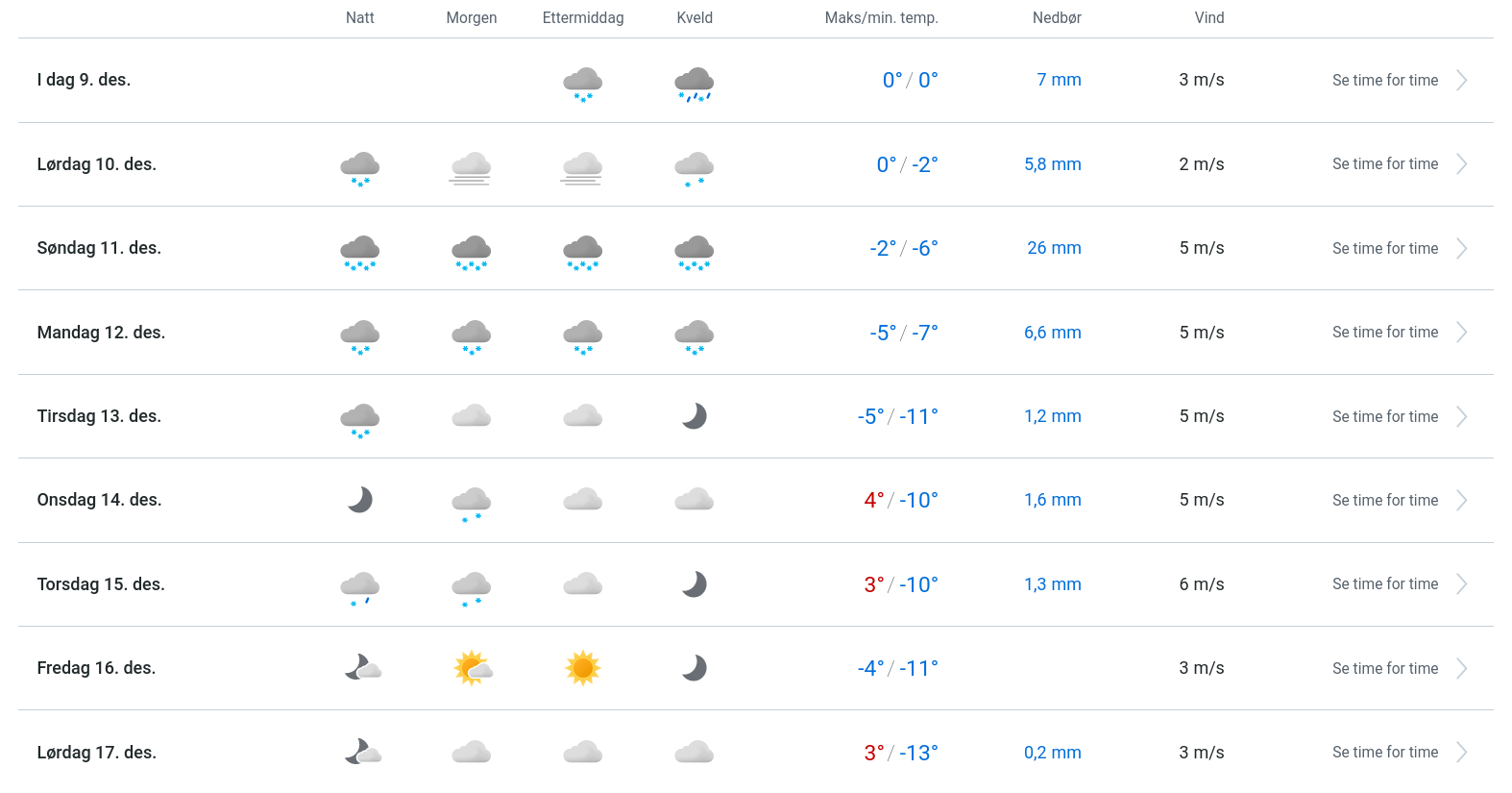
Task: Expand hourly details chevron for I dag 9. des.
Action: 1461,81
